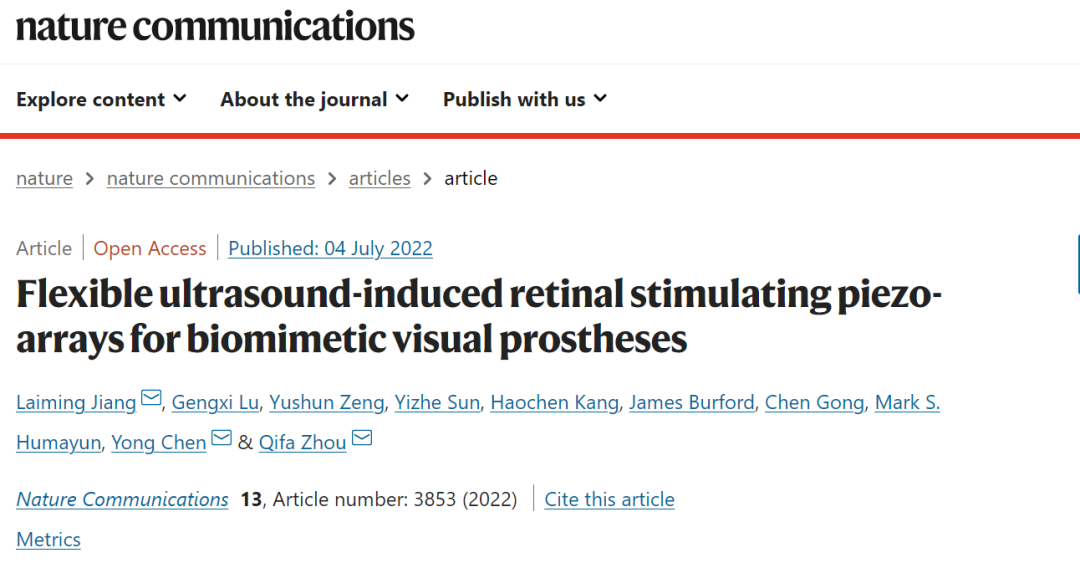Select author Yizhe Sun

437,402
